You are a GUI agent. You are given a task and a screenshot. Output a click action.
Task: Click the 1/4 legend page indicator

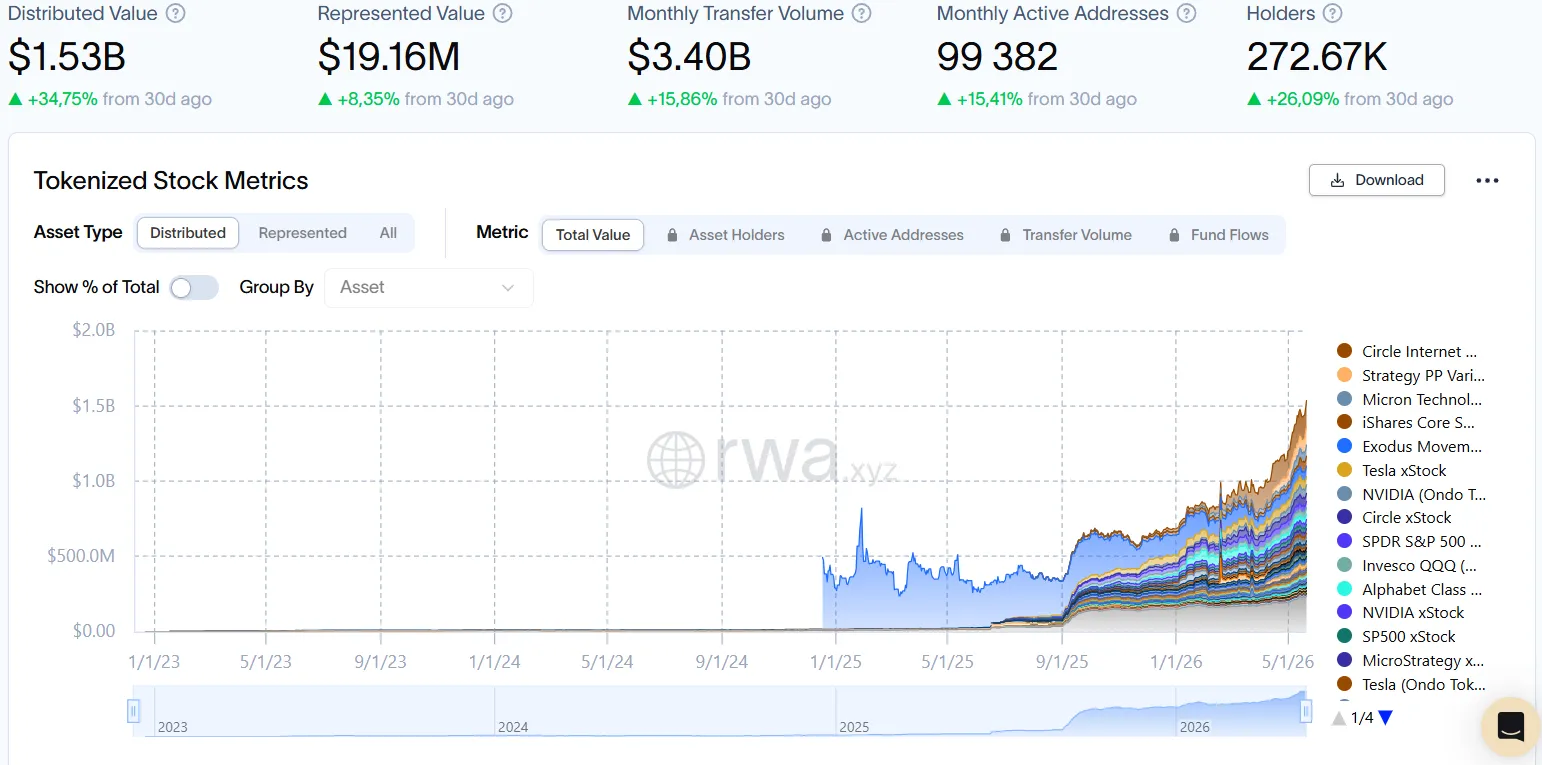(1362, 718)
